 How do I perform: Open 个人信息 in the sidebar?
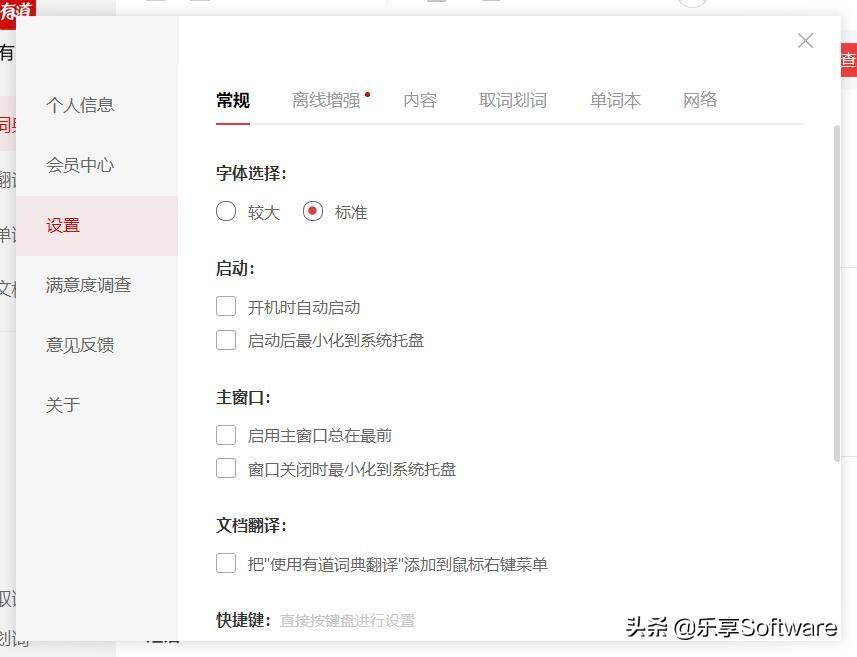point(80,105)
